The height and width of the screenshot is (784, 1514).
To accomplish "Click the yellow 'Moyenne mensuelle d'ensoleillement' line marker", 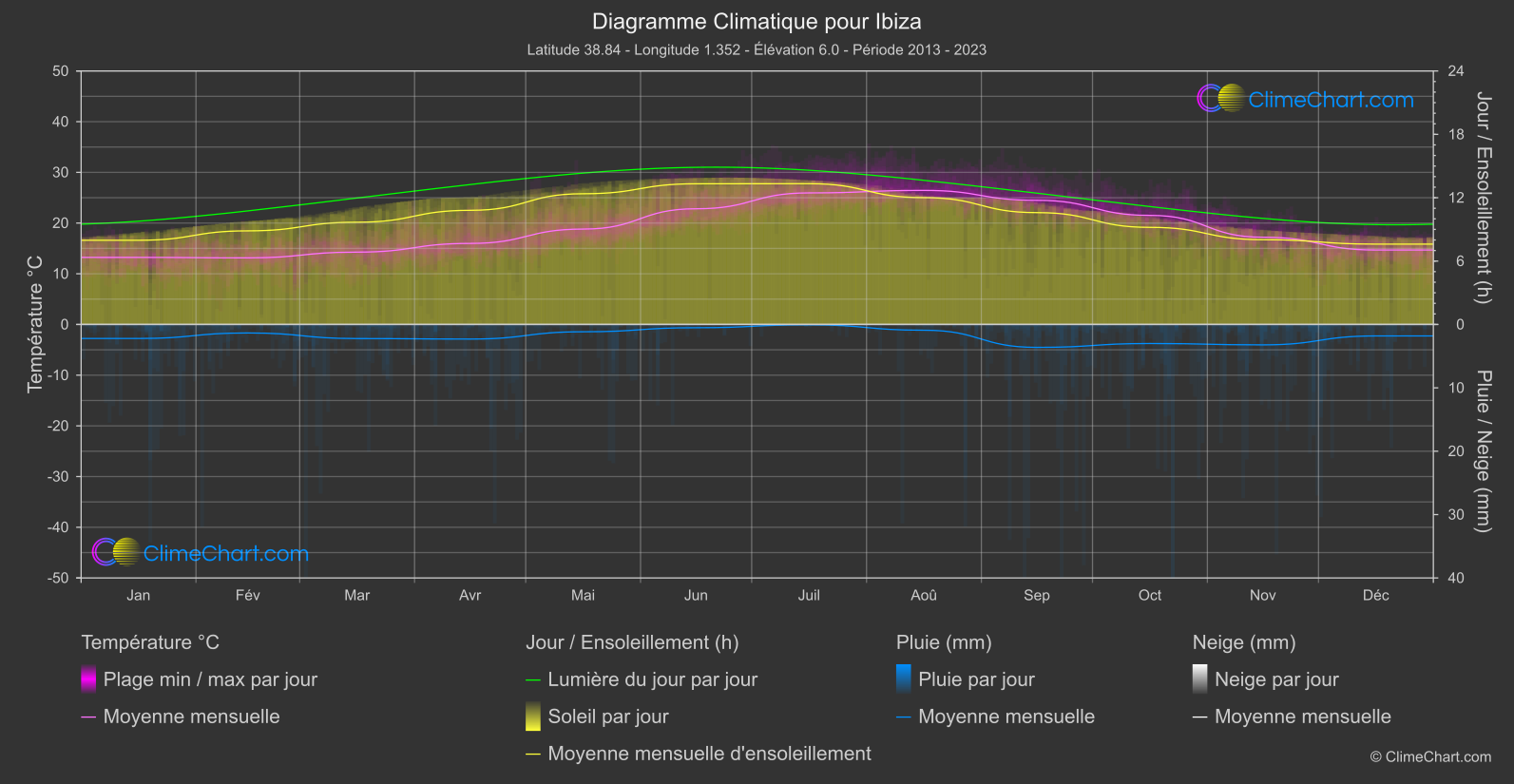I will (533, 754).
